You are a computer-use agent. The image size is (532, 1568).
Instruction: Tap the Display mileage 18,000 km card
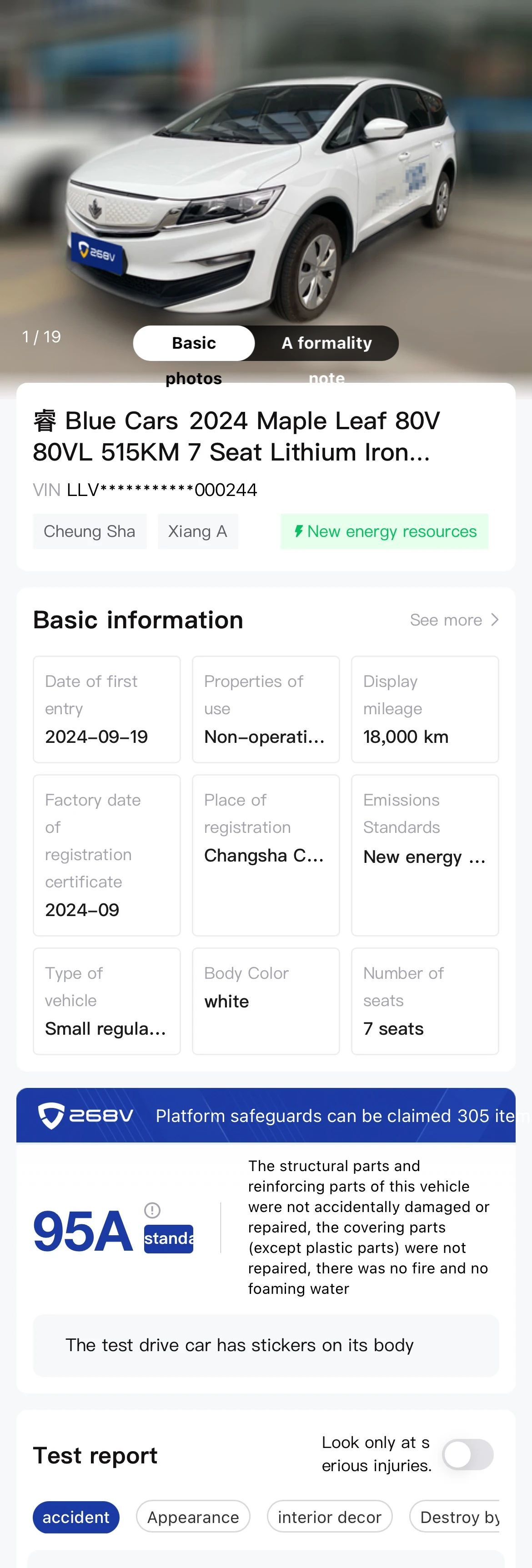tap(425, 709)
